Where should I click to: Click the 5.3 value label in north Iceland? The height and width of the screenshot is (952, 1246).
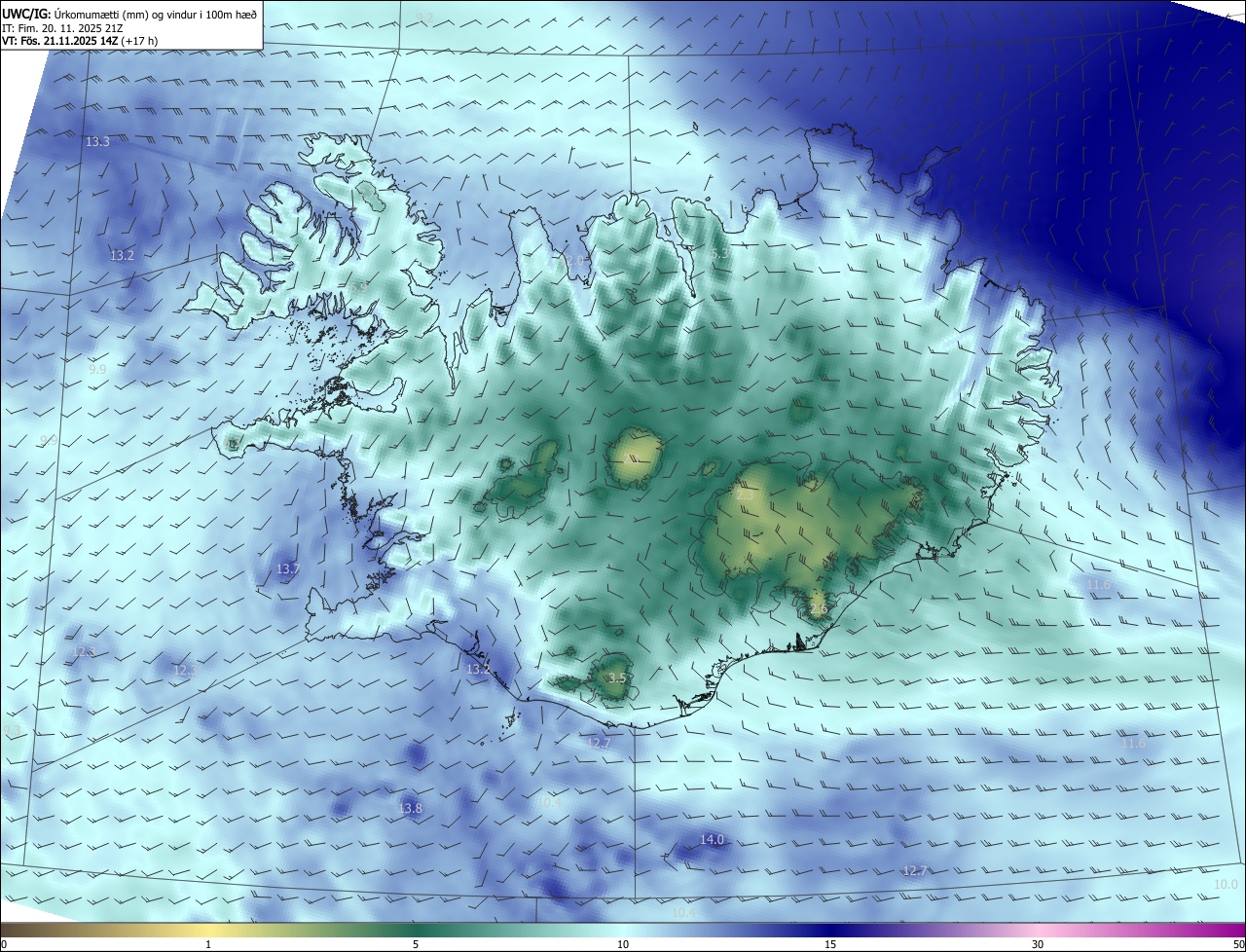719,253
